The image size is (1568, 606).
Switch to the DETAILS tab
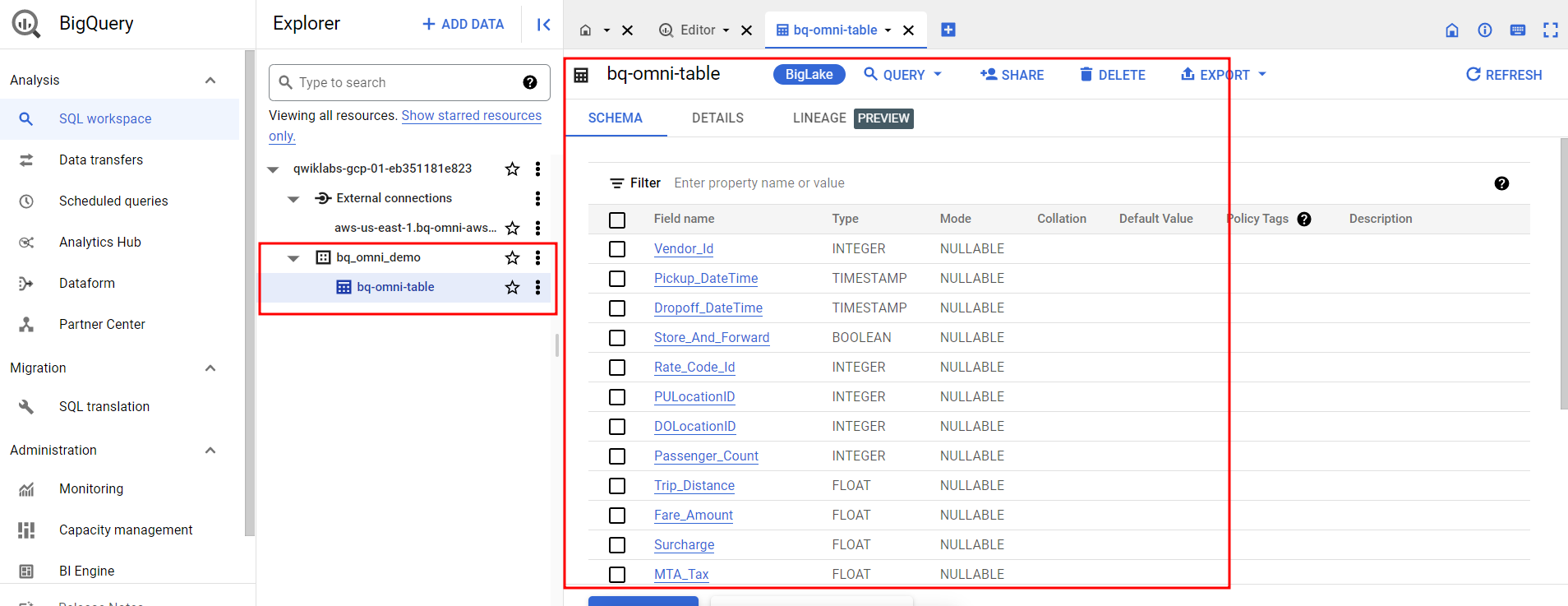point(717,118)
